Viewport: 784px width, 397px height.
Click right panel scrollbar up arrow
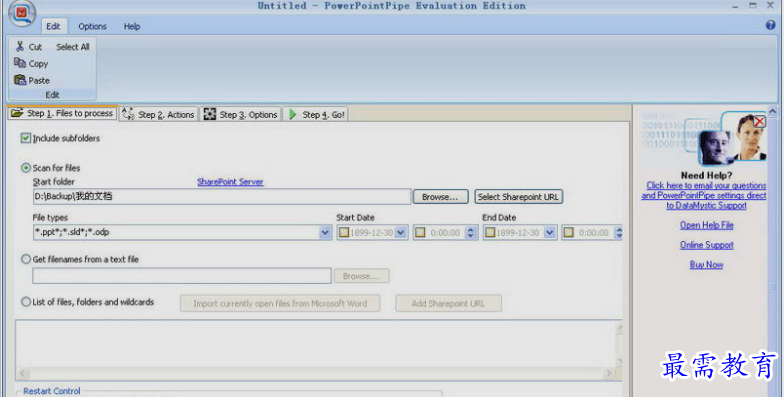tap(772, 111)
